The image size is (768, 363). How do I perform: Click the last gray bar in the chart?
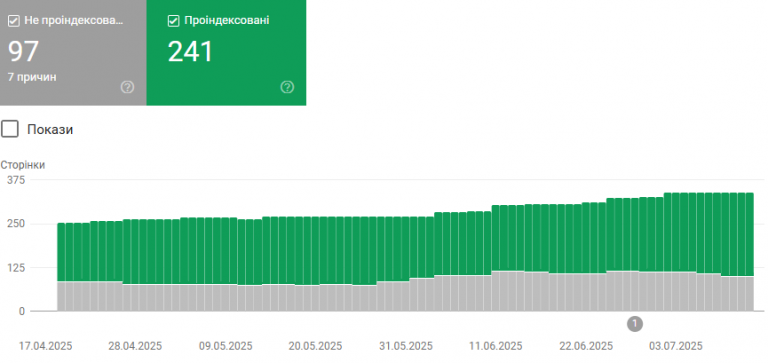[749, 293]
